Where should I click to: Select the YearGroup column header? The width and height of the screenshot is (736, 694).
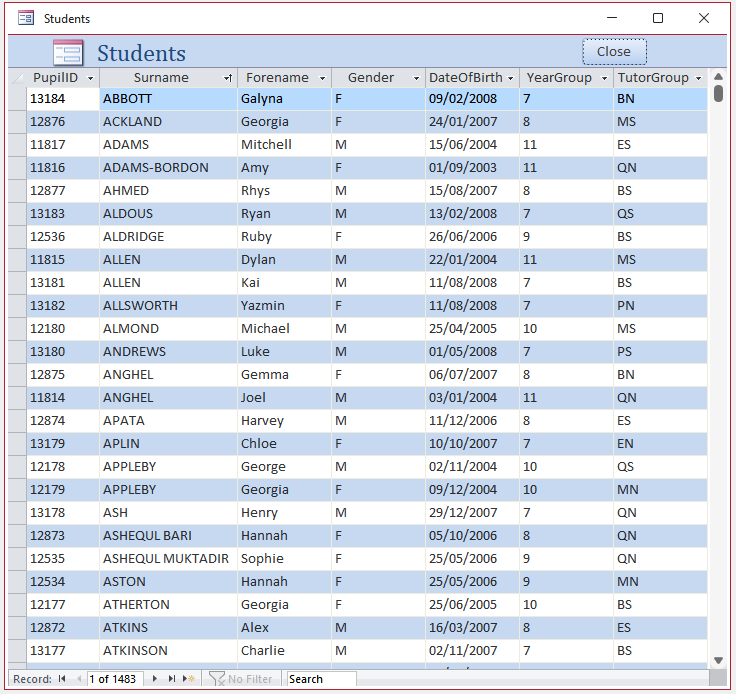click(x=559, y=78)
